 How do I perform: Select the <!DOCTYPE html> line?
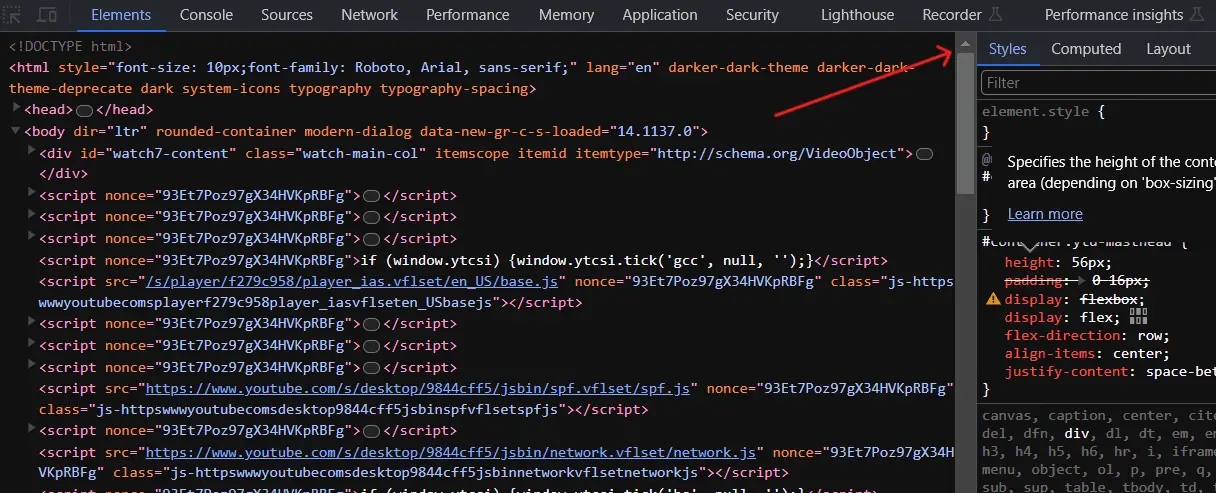coord(70,46)
